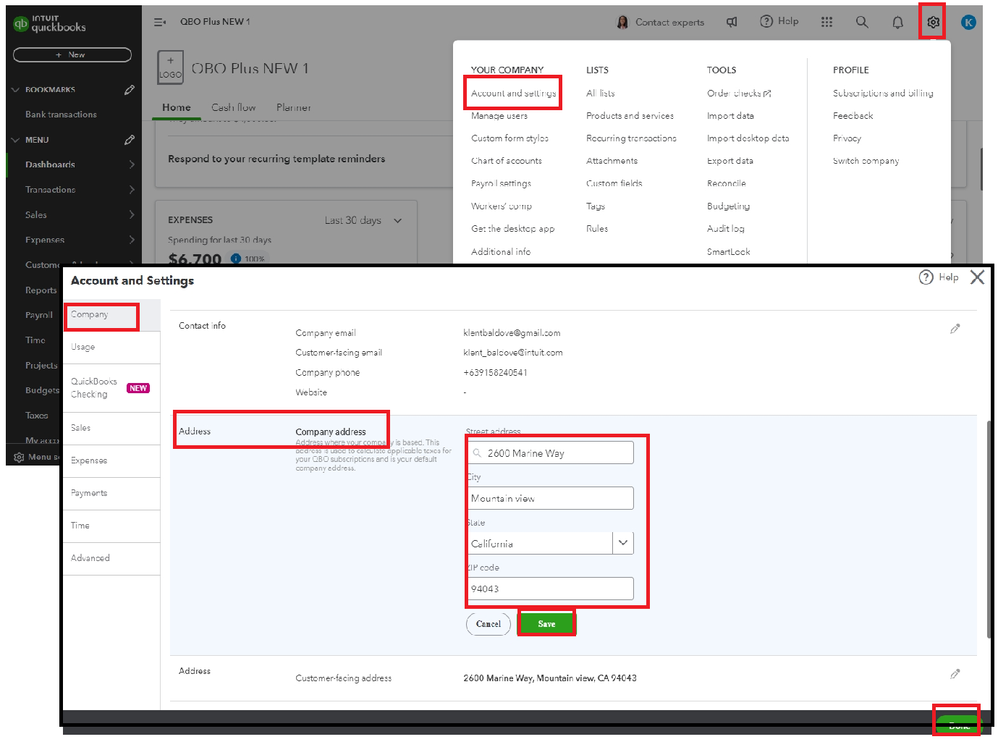The image size is (998, 740).
Task: Open Bank transactions bookmark
Action: tap(61, 115)
